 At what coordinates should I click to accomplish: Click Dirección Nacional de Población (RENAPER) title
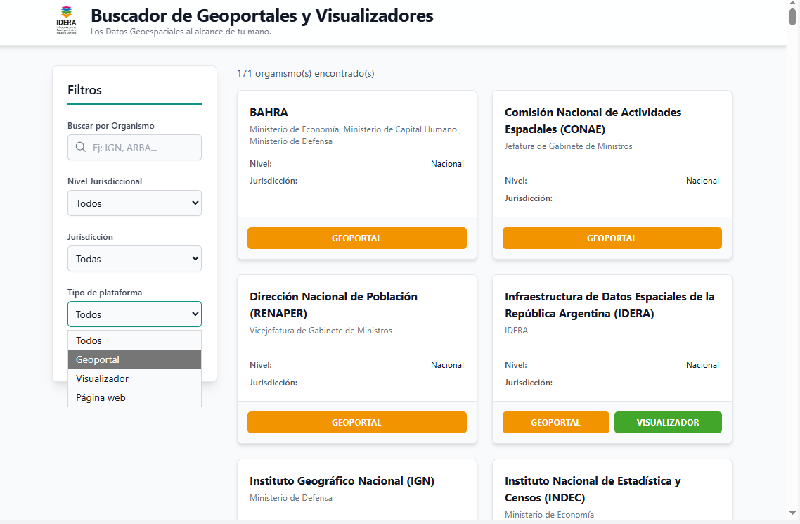[x=334, y=305]
